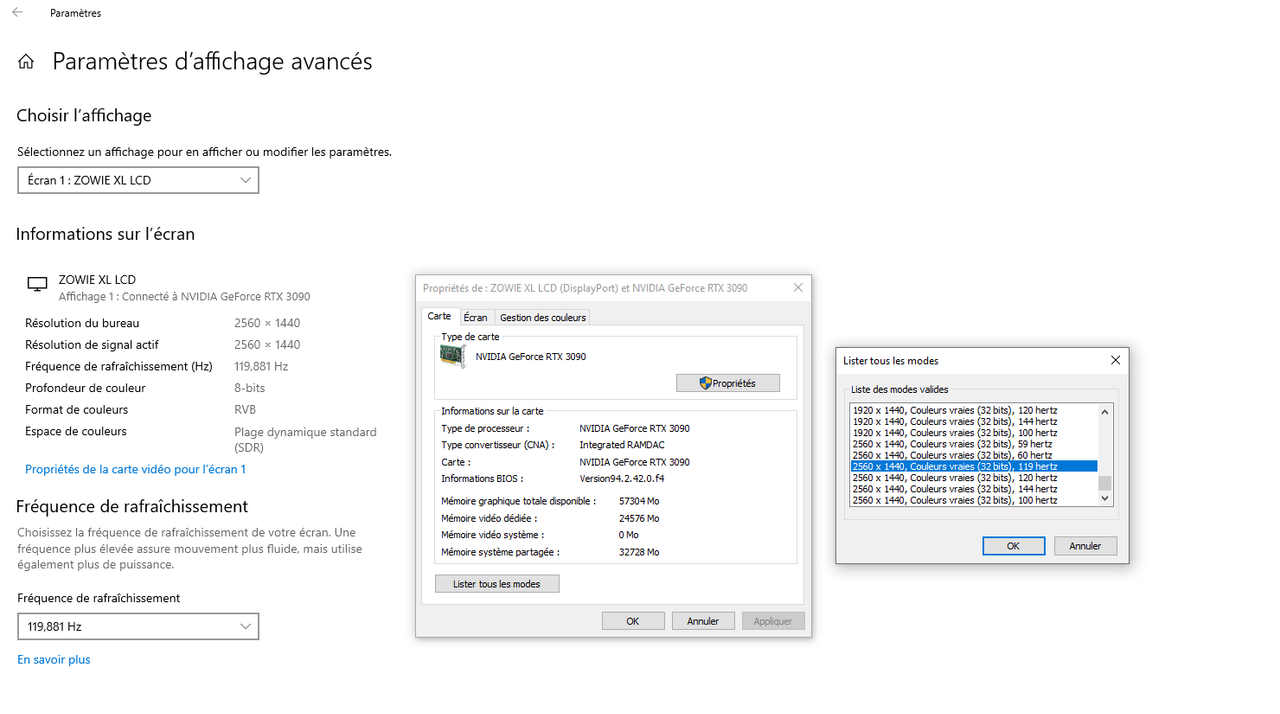This screenshot has height=714, width=1280.
Task: Click OK in Lister tous les modes dialog
Action: 1013,546
